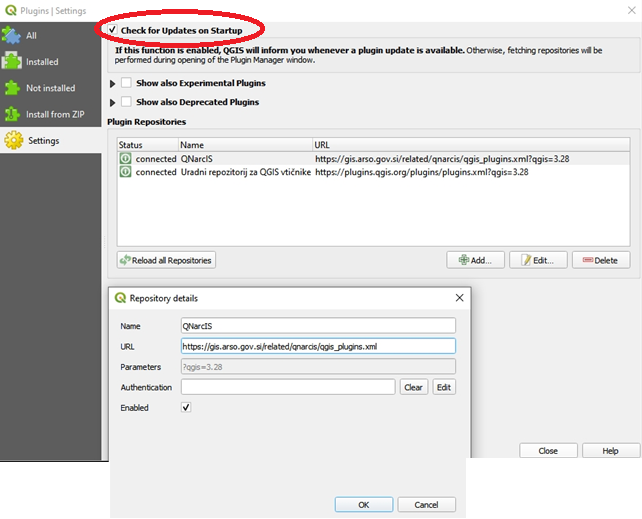The width and height of the screenshot is (642, 519).
Task: Open Help for the plugin manager
Action: tap(610, 450)
